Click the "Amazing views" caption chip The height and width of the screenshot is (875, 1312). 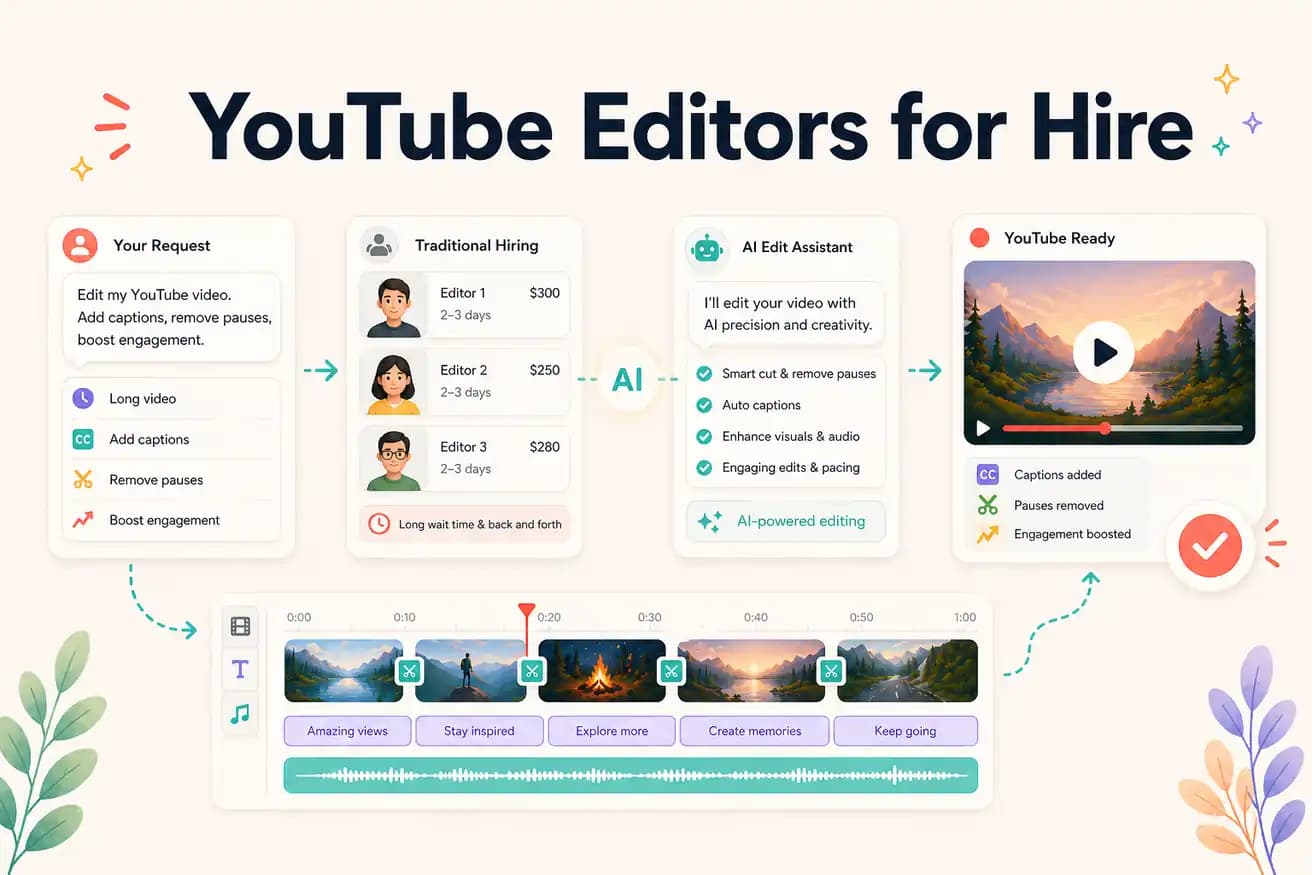[347, 730]
